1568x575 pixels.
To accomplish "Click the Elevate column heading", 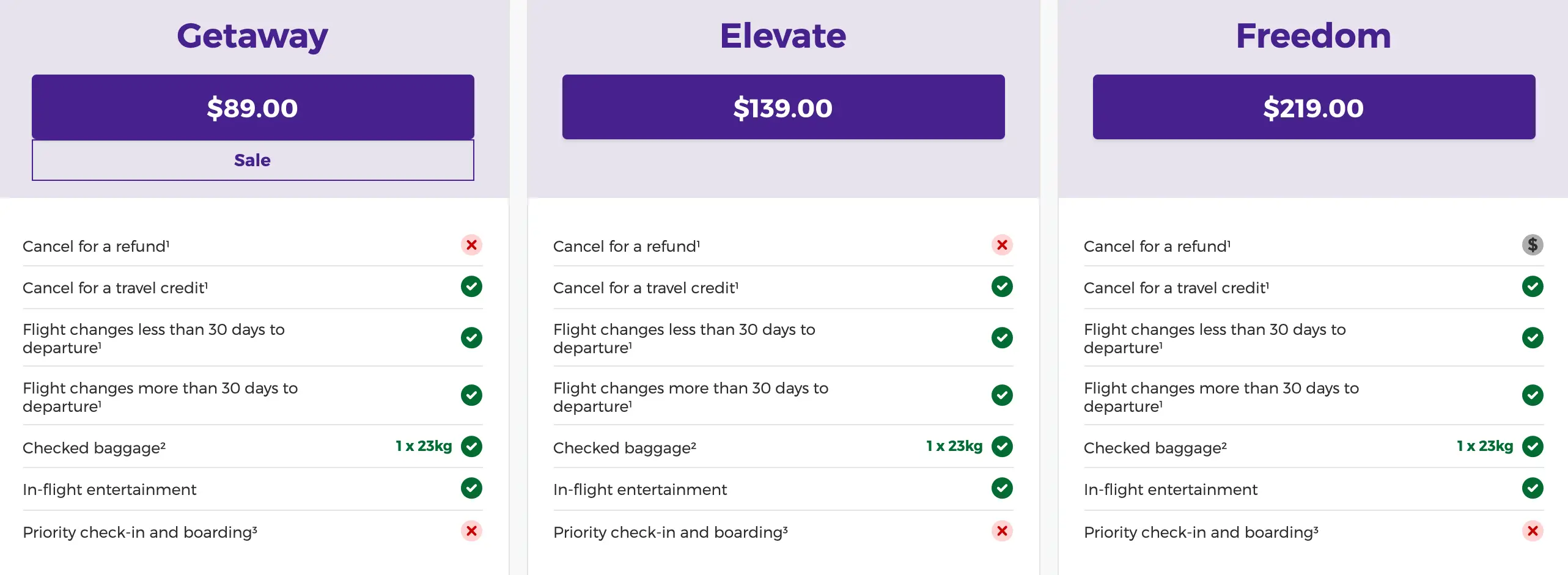I will coord(783,35).
